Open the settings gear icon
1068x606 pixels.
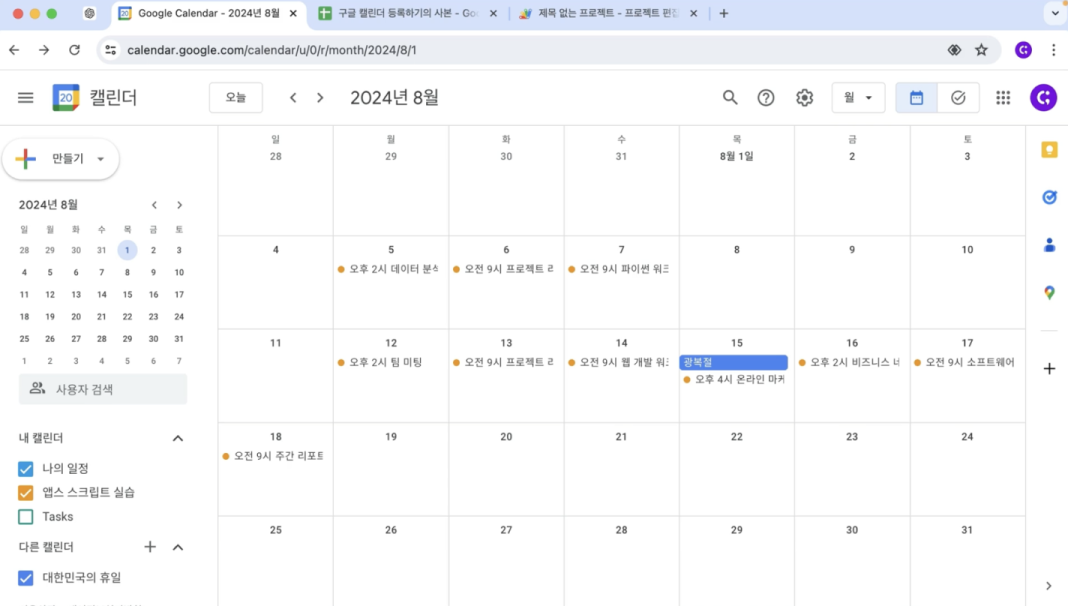pos(803,97)
